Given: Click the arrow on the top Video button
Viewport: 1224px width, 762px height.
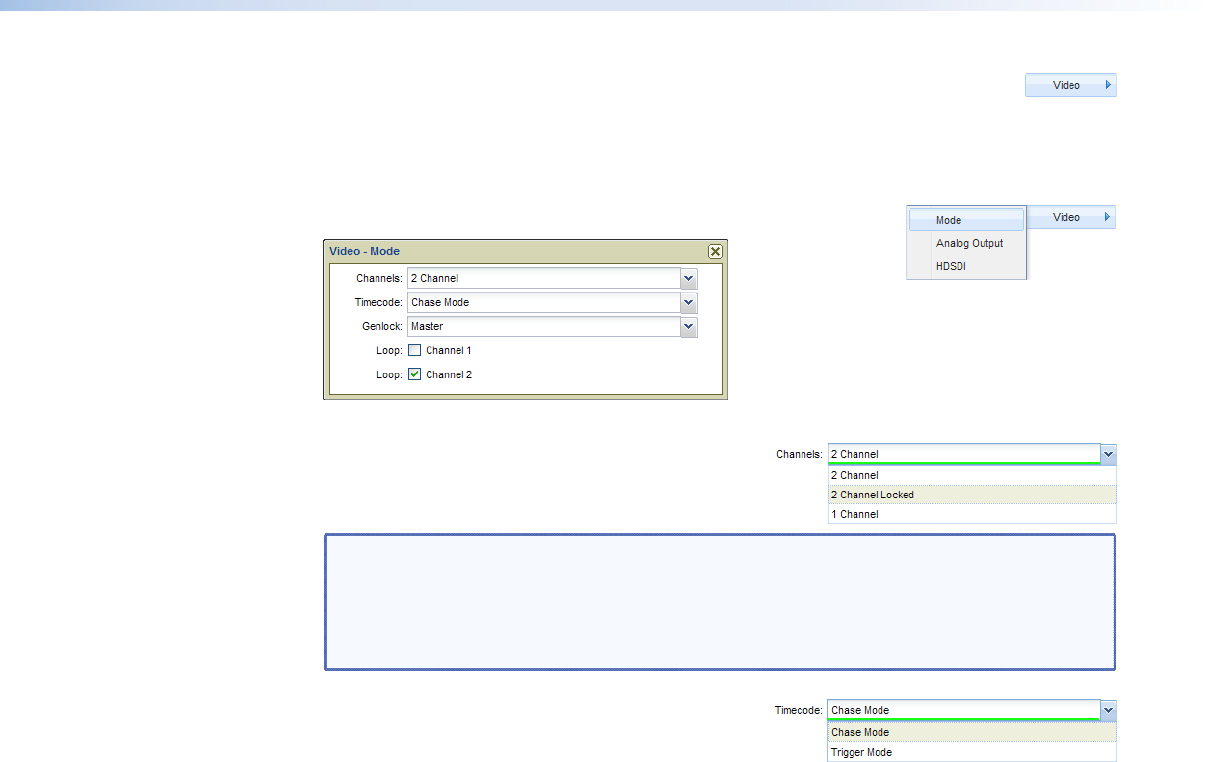Looking at the screenshot, I should pyautogui.click(x=1107, y=86).
